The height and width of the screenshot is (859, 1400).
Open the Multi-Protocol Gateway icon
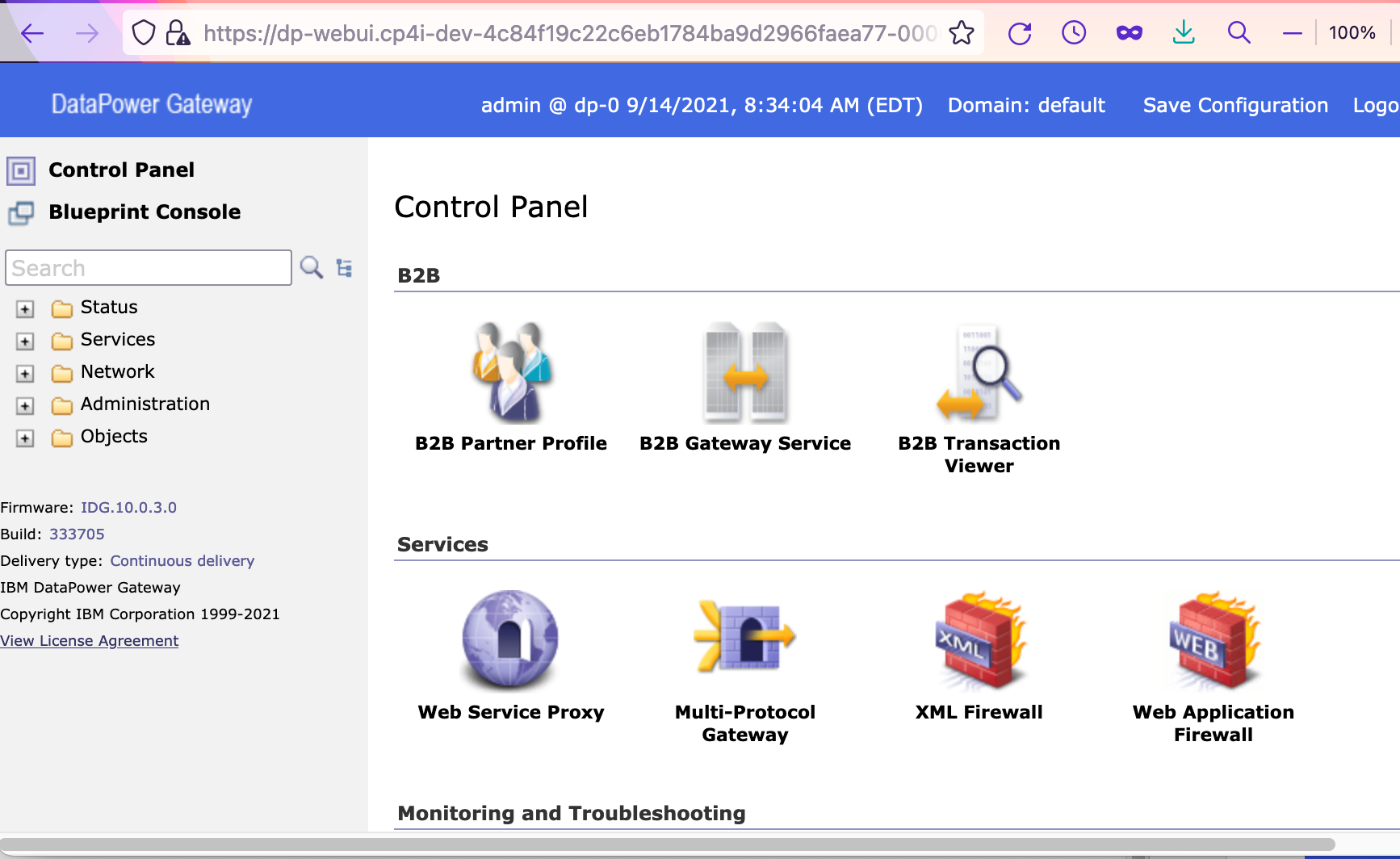745,636
